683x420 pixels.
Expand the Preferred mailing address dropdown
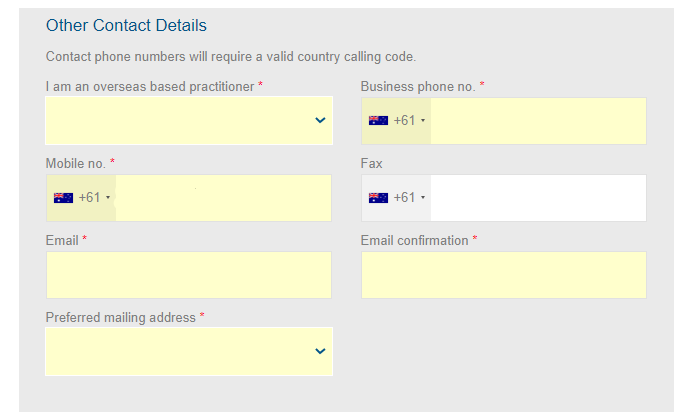click(189, 351)
